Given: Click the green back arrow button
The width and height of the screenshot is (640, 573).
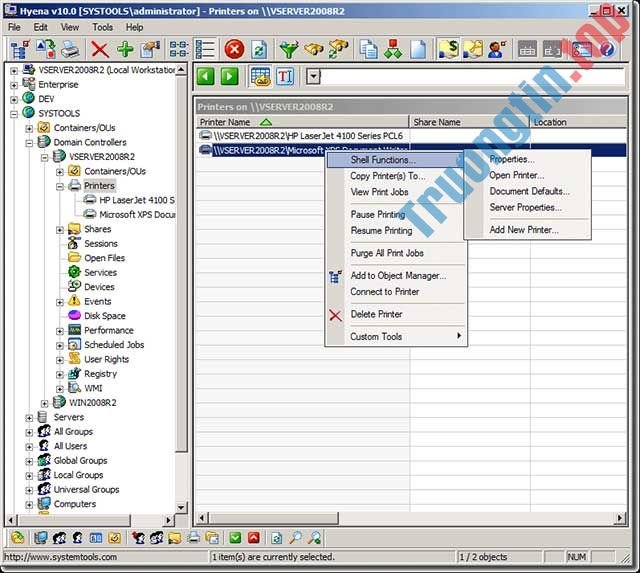Looking at the screenshot, I should (205, 76).
